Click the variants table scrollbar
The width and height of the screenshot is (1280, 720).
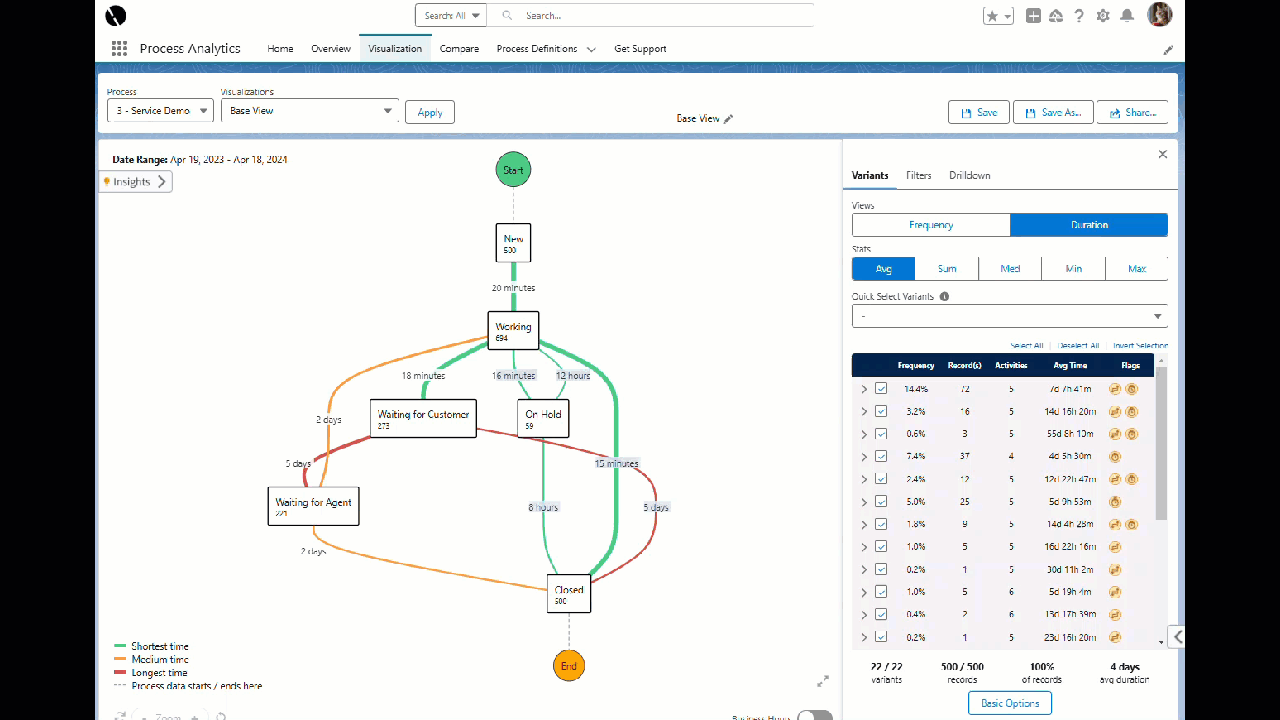coord(1161,444)
